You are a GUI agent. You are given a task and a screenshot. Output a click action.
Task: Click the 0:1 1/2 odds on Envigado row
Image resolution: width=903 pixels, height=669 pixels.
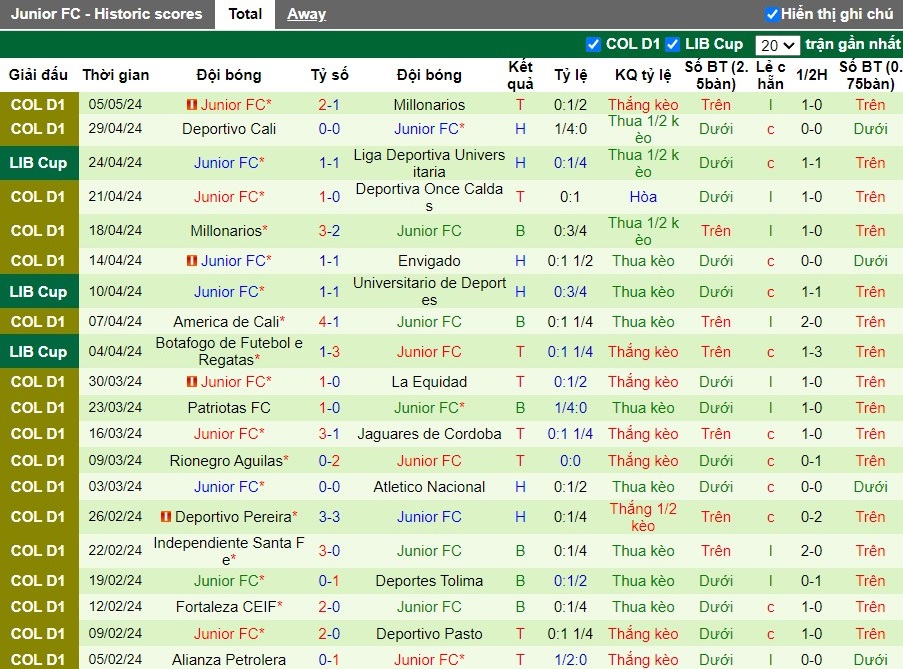click(570, 261)
